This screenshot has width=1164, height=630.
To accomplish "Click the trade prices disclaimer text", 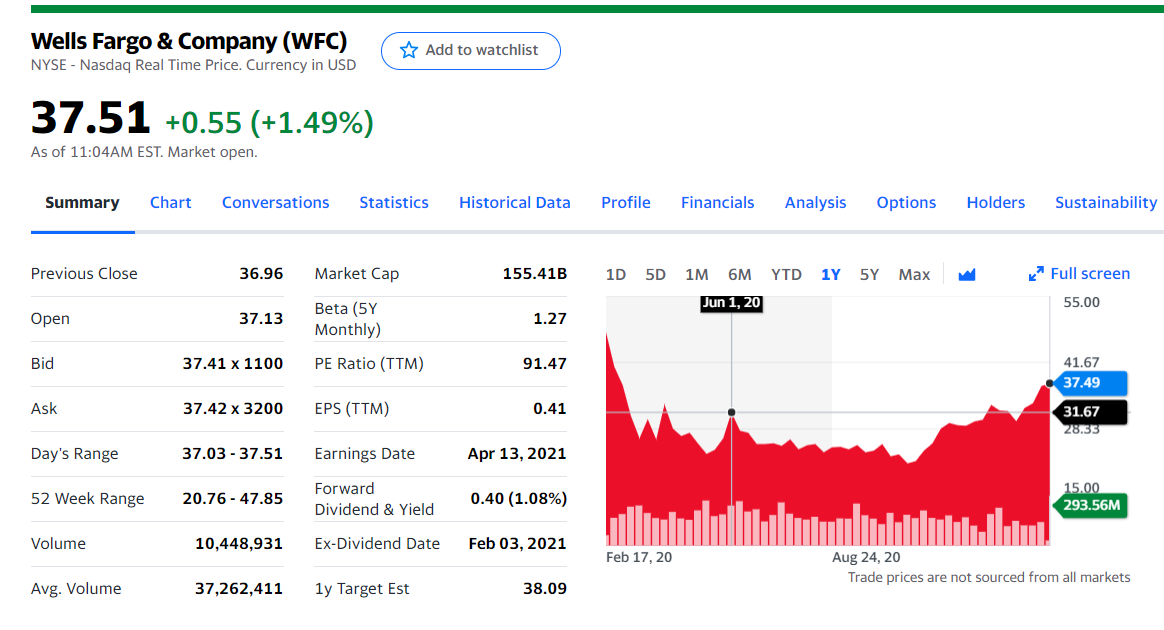I will pyautogui.click(x=989, y=577).
